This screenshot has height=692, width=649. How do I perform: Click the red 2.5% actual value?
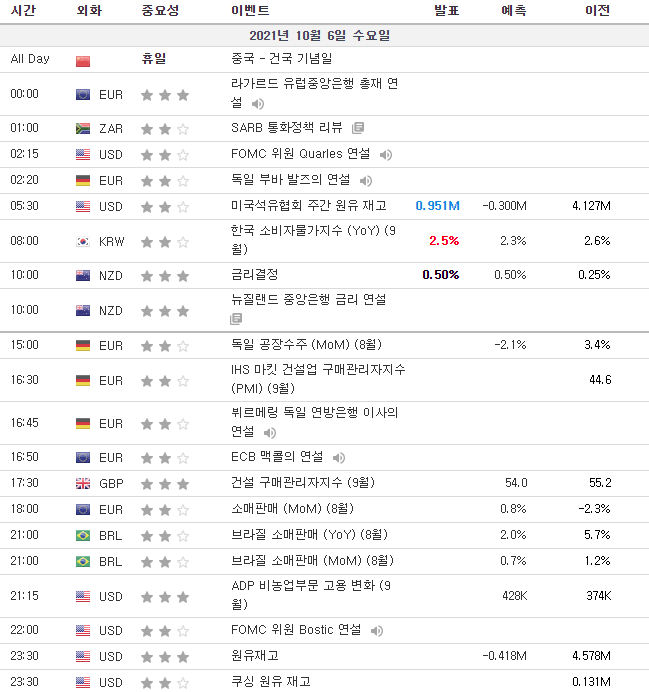tap(444, 241)
